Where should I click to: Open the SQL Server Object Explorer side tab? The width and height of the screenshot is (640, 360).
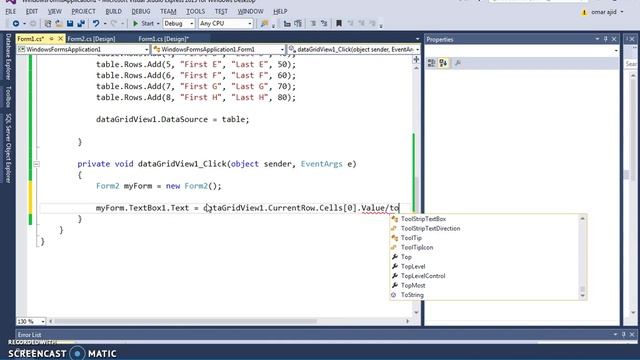[8, 148]
